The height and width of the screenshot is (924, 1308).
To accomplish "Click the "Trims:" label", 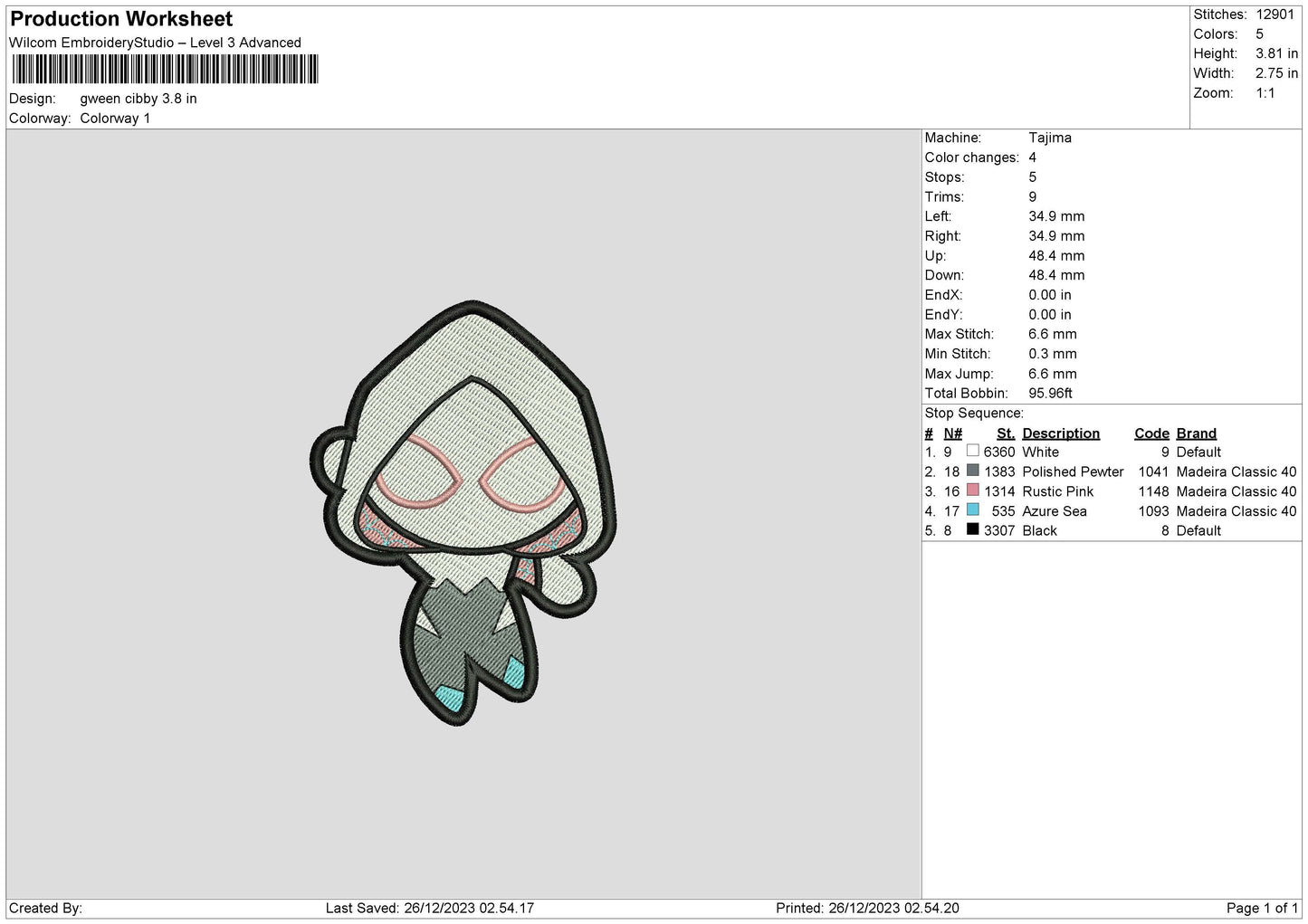I will [x=944, y=196].
